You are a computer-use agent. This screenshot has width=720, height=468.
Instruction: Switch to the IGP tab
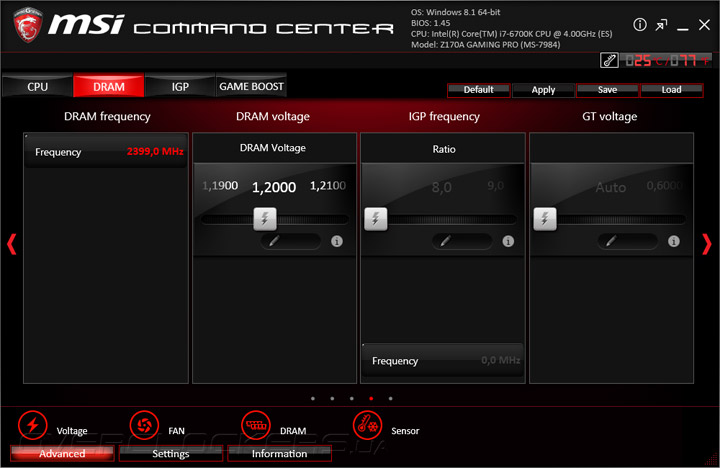pos(180,86)
